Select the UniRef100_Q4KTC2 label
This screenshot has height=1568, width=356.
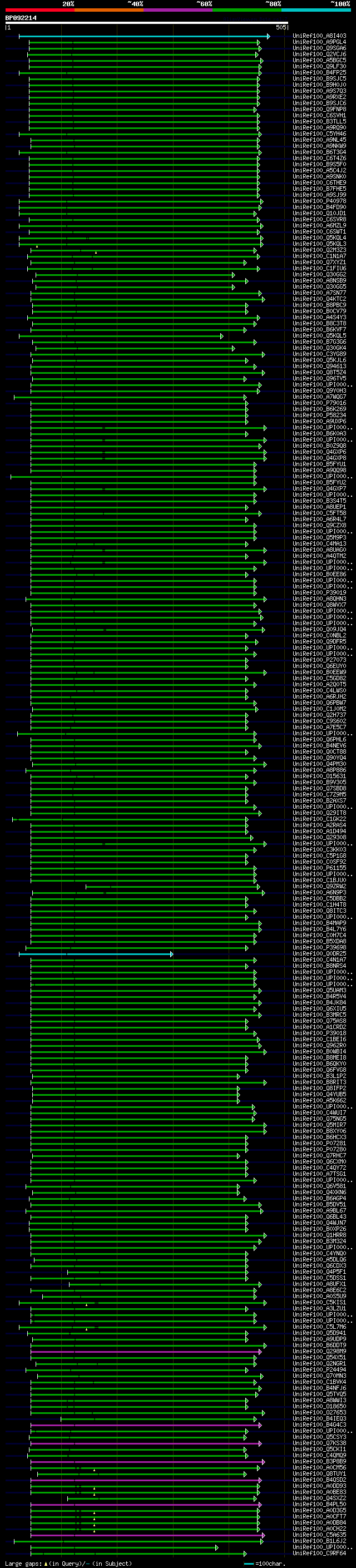pyautogui.click(x=319, y=299)
